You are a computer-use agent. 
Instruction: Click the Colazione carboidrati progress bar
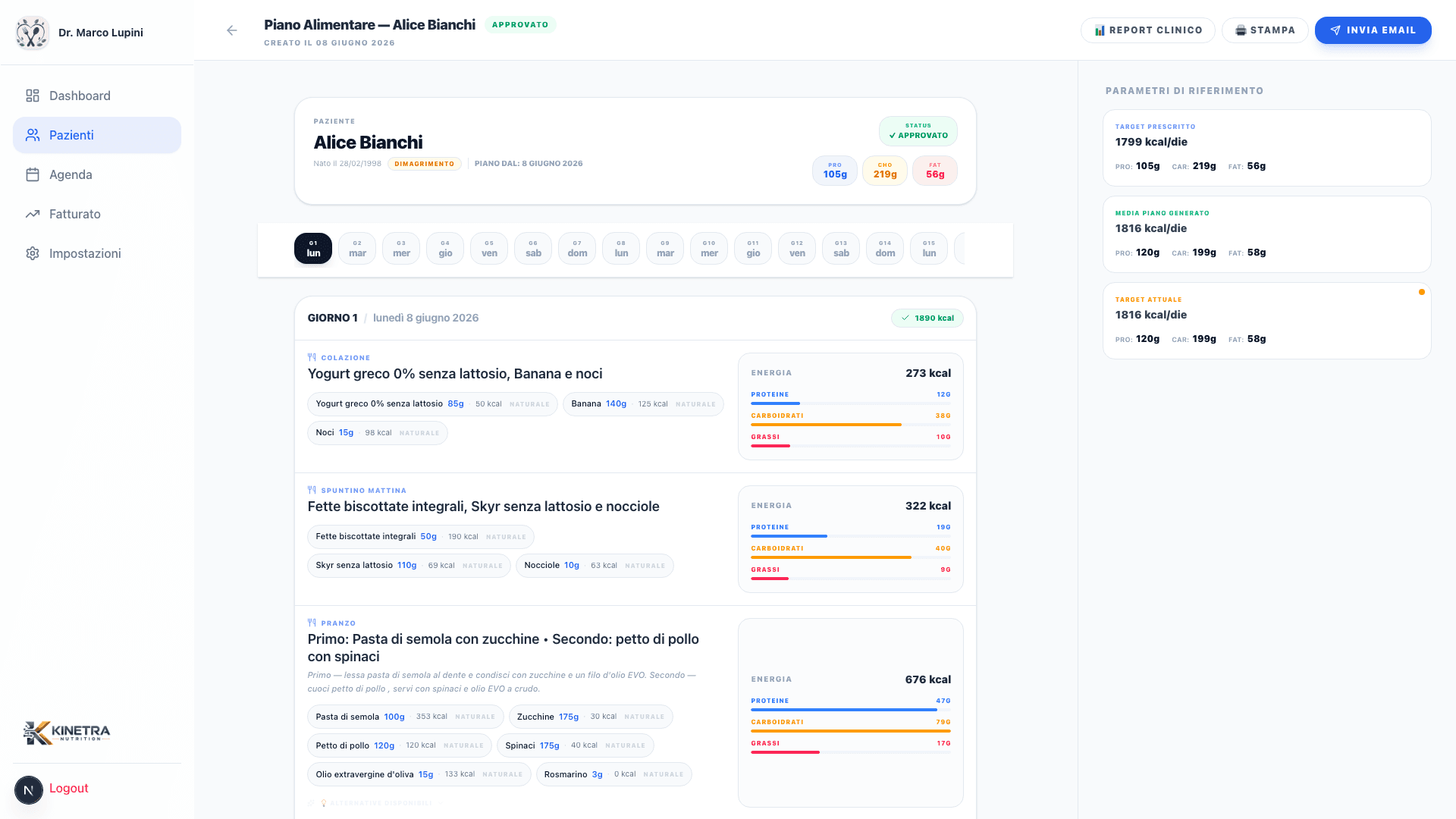pos(851,425)
